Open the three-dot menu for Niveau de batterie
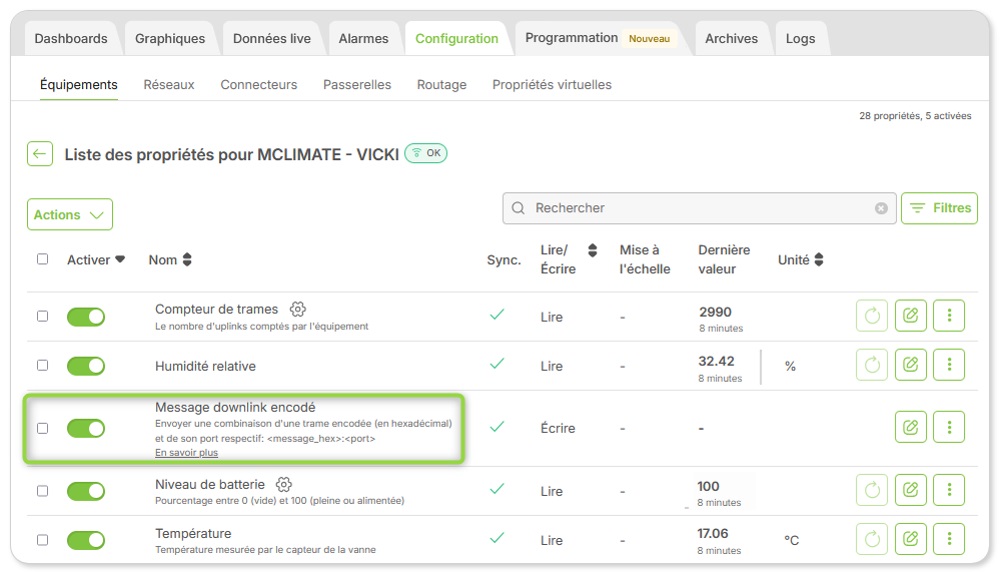 click(949, 490)
